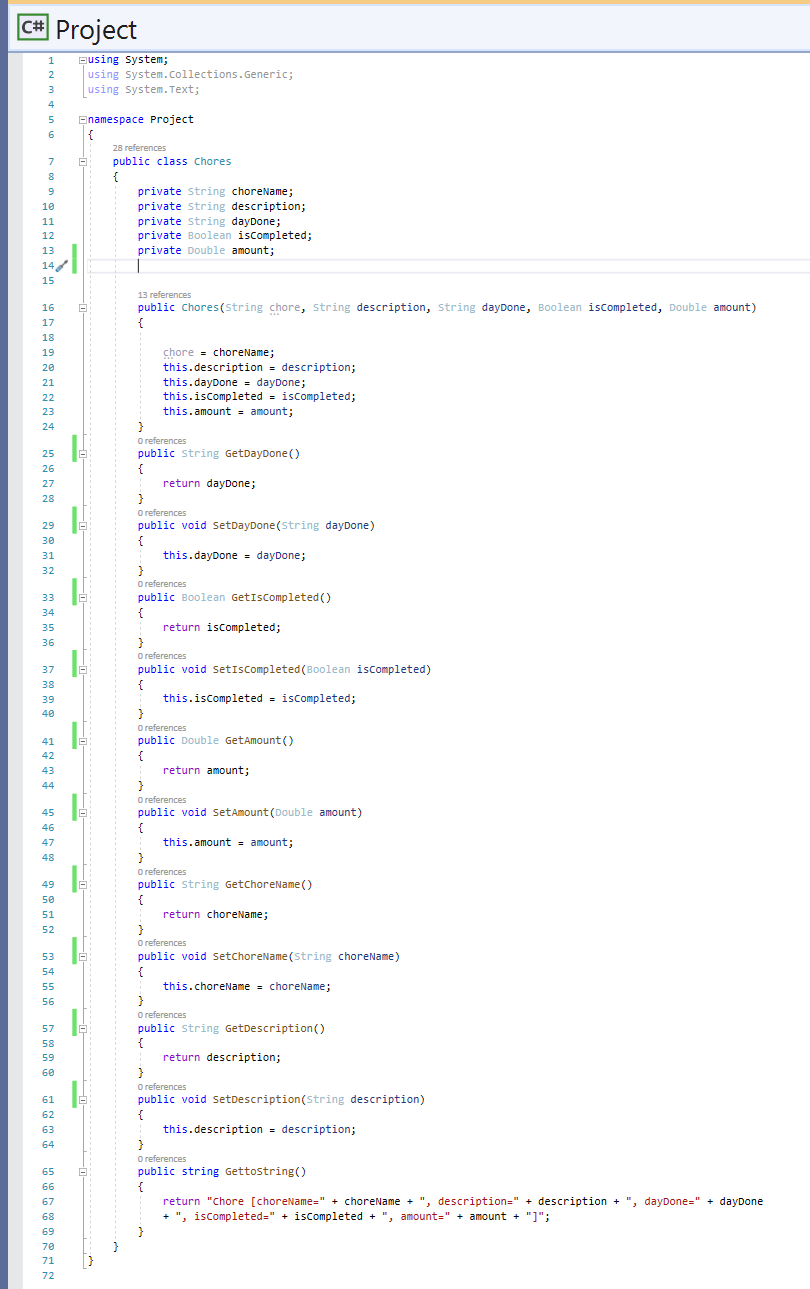Click line number 67 in the gutter
Image resolution: width=810 pixels, height=1289 pixels.
pyautogui.click(x=47, y=1201)
